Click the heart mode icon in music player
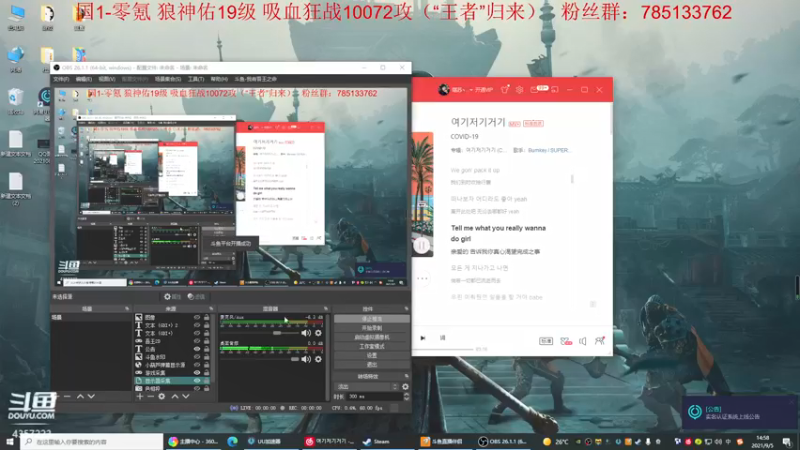Screen dimensions: 800x450 [x=566, y=341]
